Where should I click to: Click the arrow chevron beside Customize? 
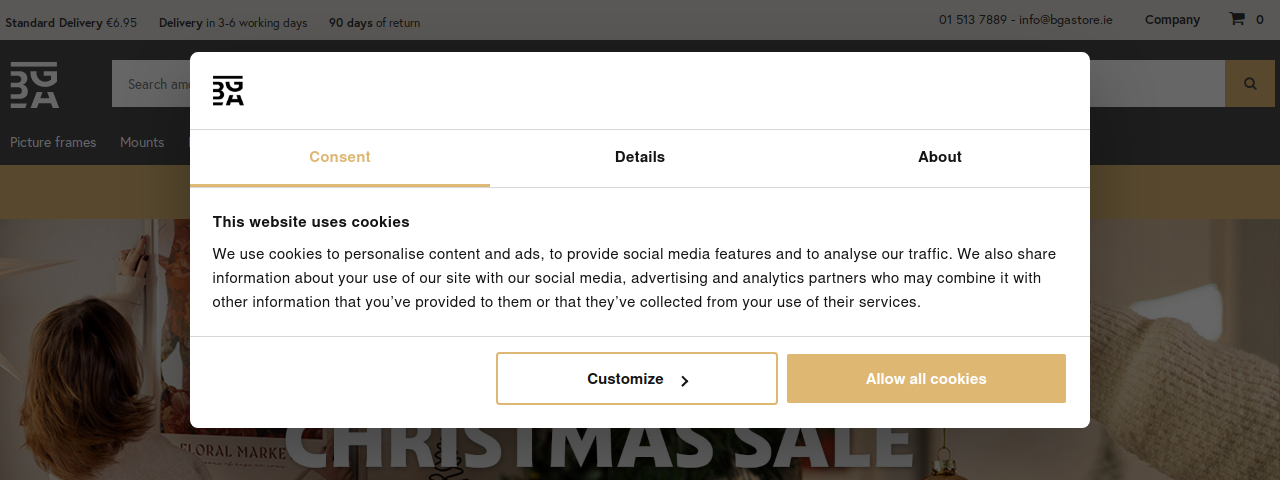pos(684,381)
